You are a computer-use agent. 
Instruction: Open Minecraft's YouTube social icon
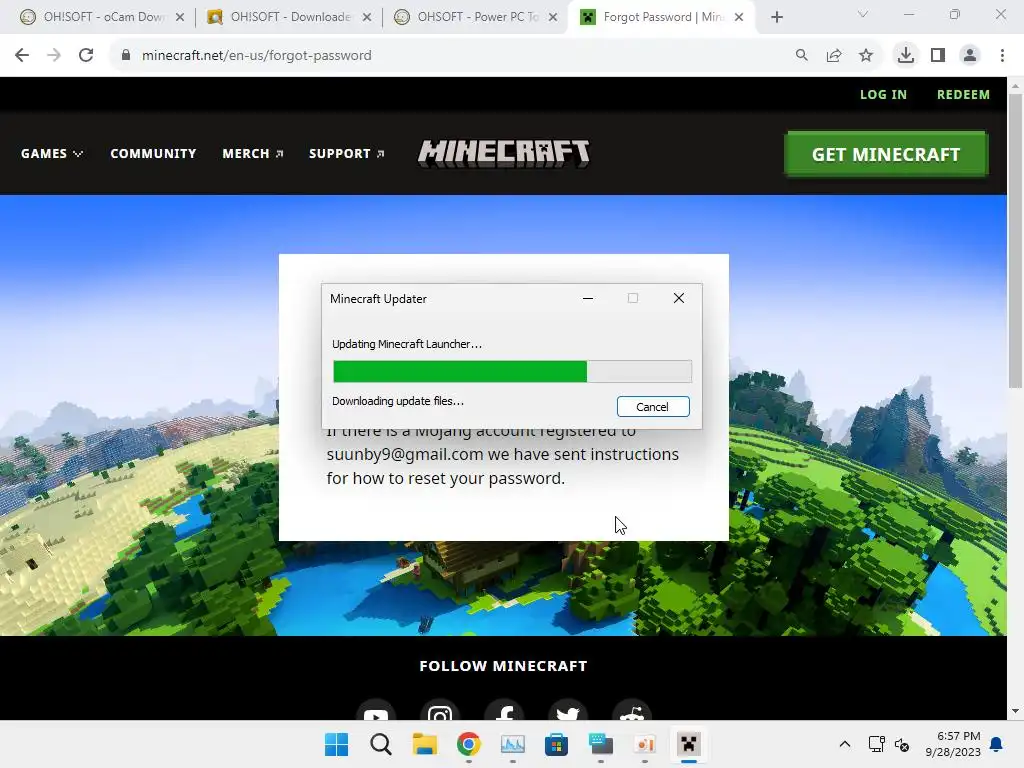pos(376,712)
